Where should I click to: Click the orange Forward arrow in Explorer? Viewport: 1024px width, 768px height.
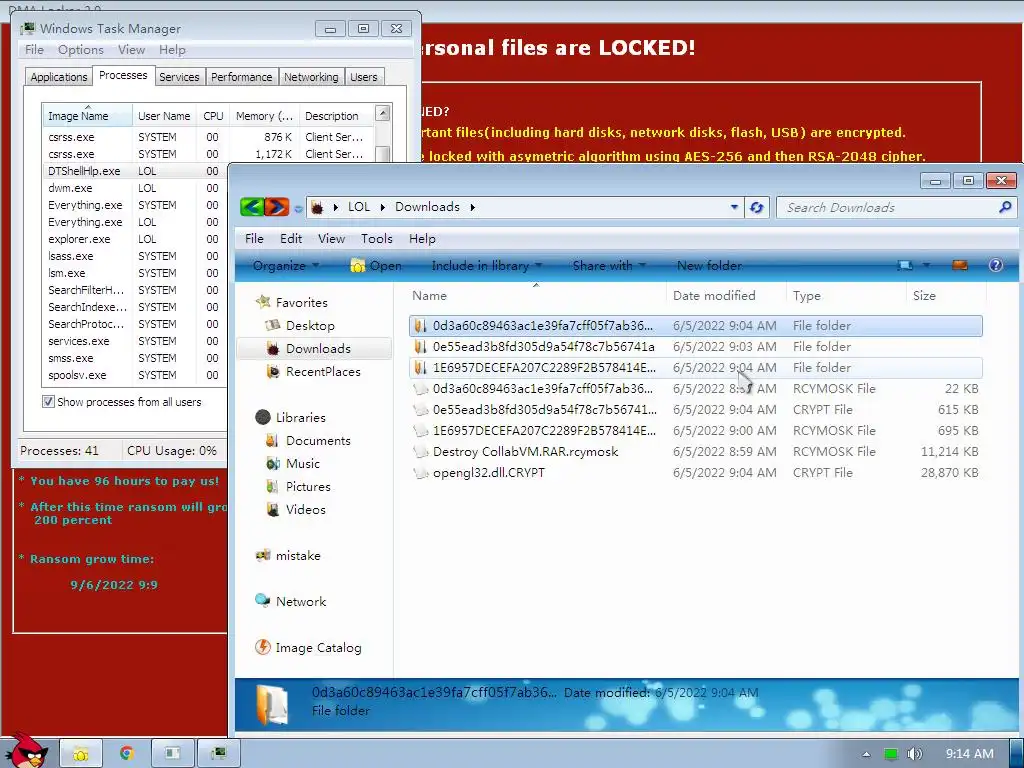277,208
